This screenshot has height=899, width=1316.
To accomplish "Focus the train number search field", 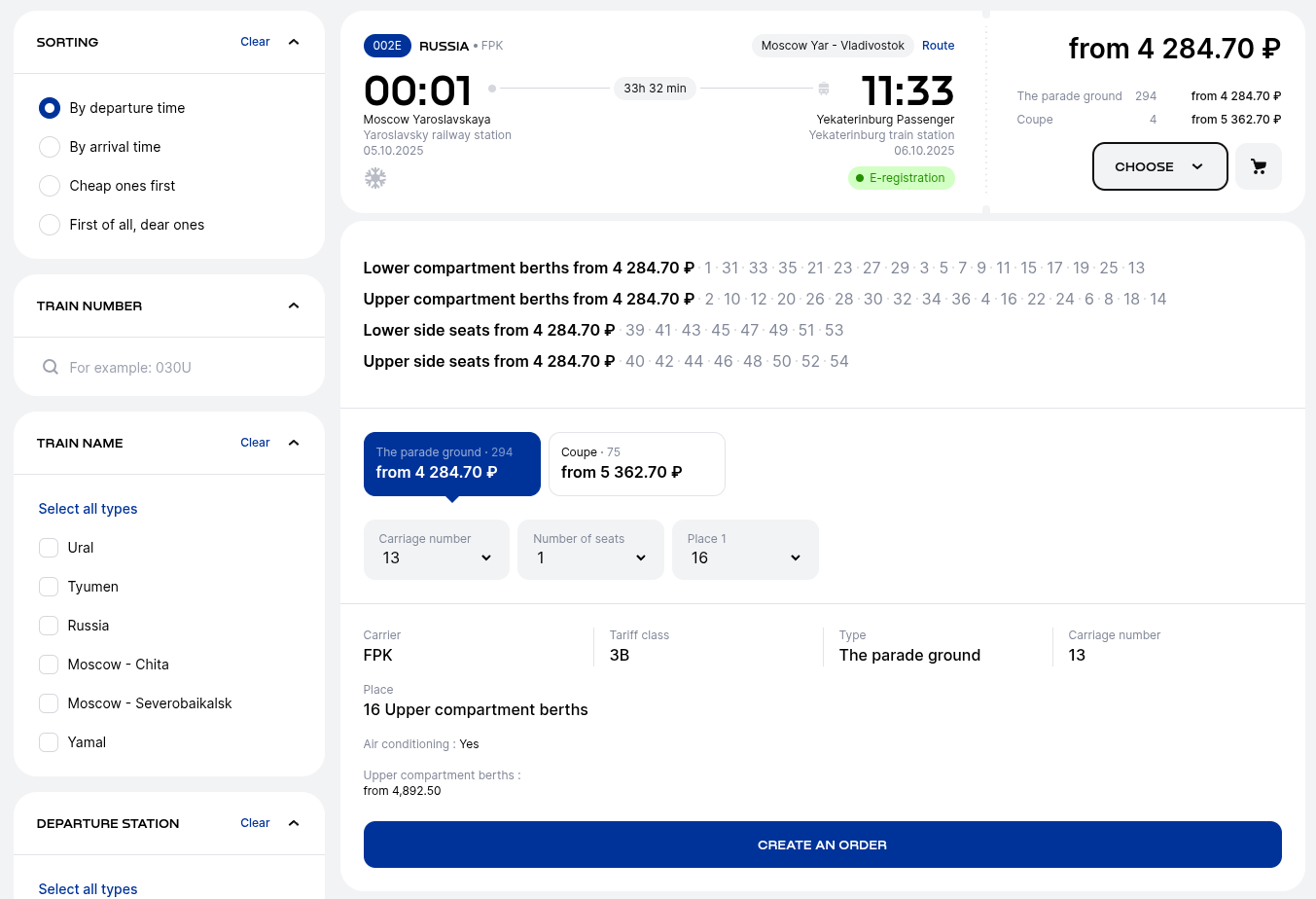I will tap(185, 368).
